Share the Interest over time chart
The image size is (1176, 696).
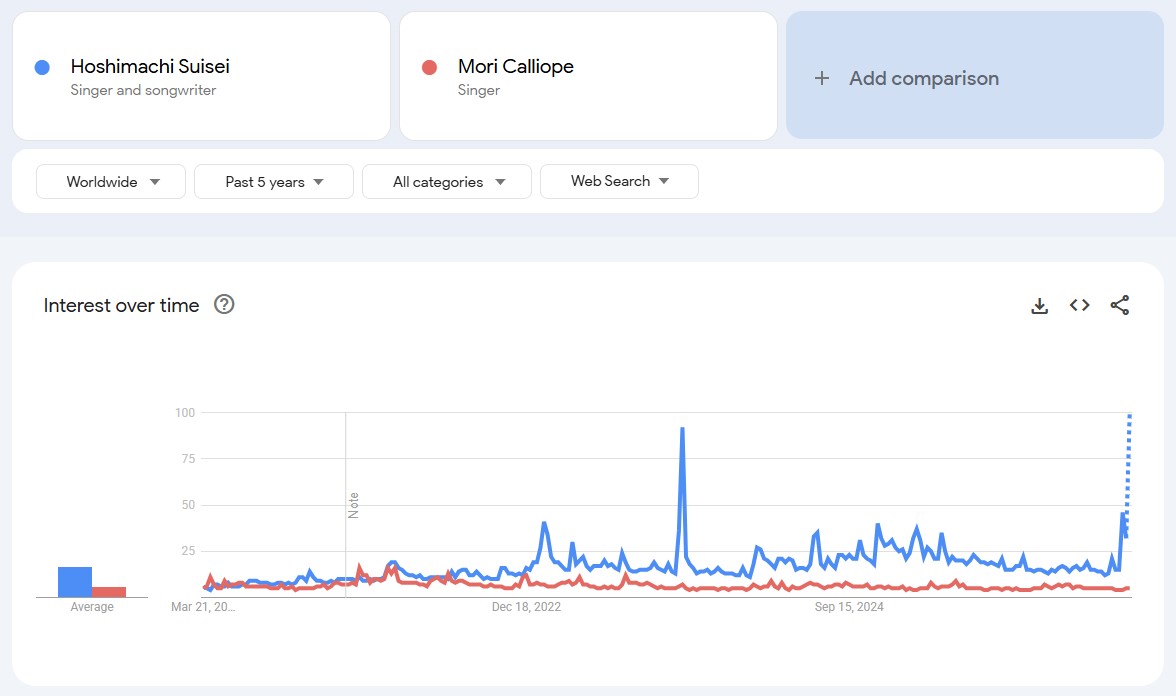[x=1120, y=305]
